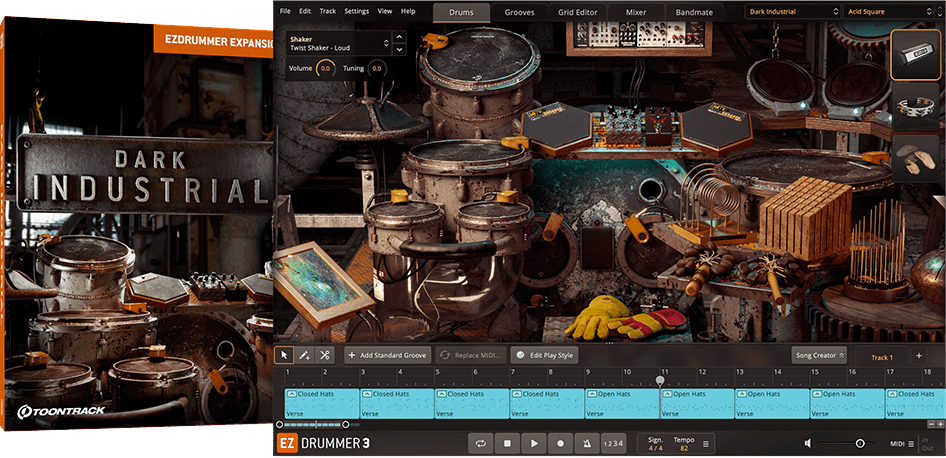Screen dimensions: 946x458
Task: Add a new track with the plus icon
Action: click(x=919, y=356)
